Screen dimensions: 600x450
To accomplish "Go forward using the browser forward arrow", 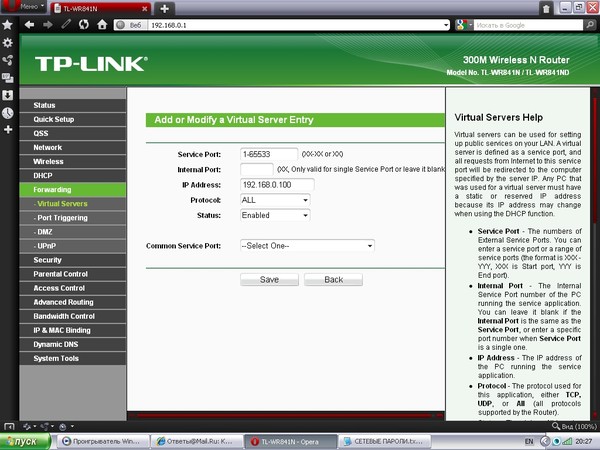I will point(48,25).
